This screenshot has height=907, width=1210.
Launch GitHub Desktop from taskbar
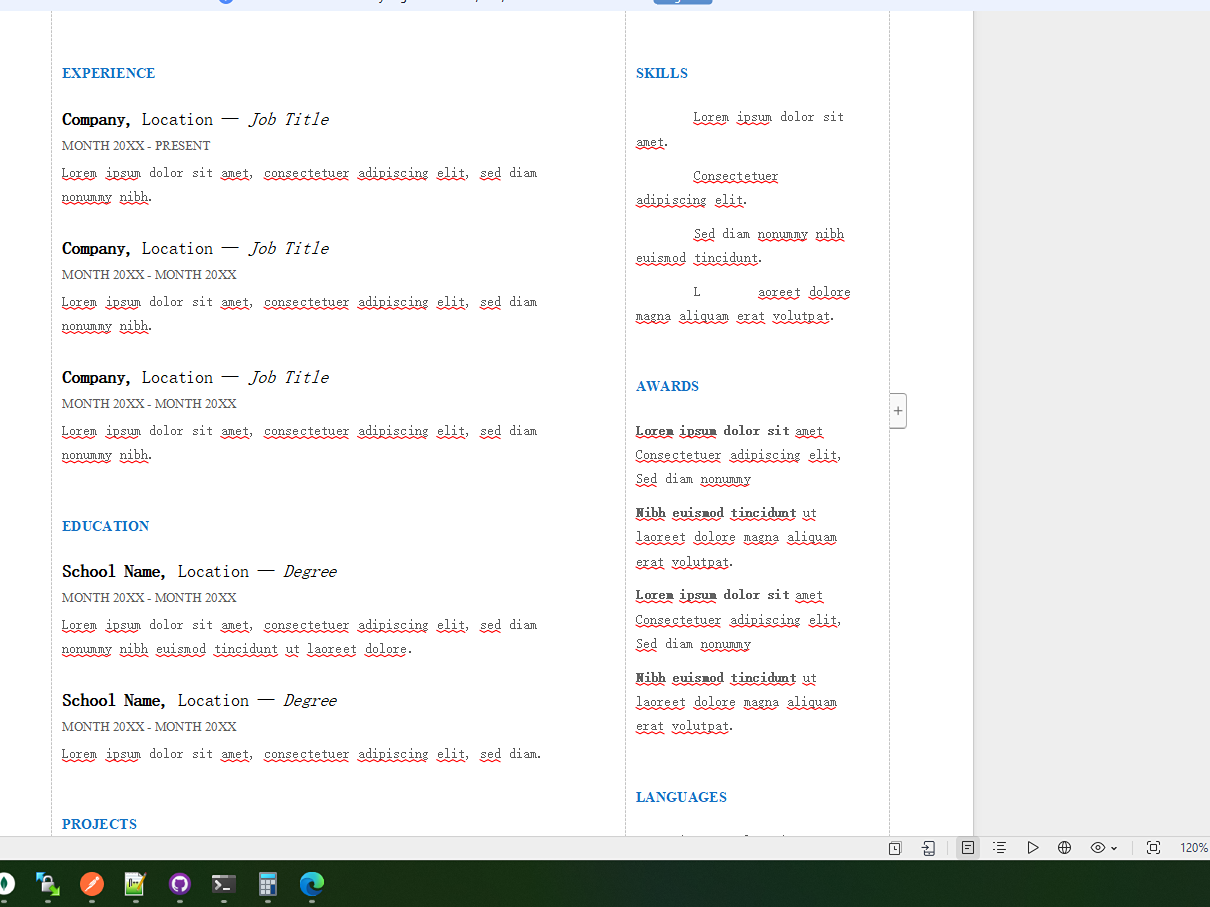pos(180,884)
